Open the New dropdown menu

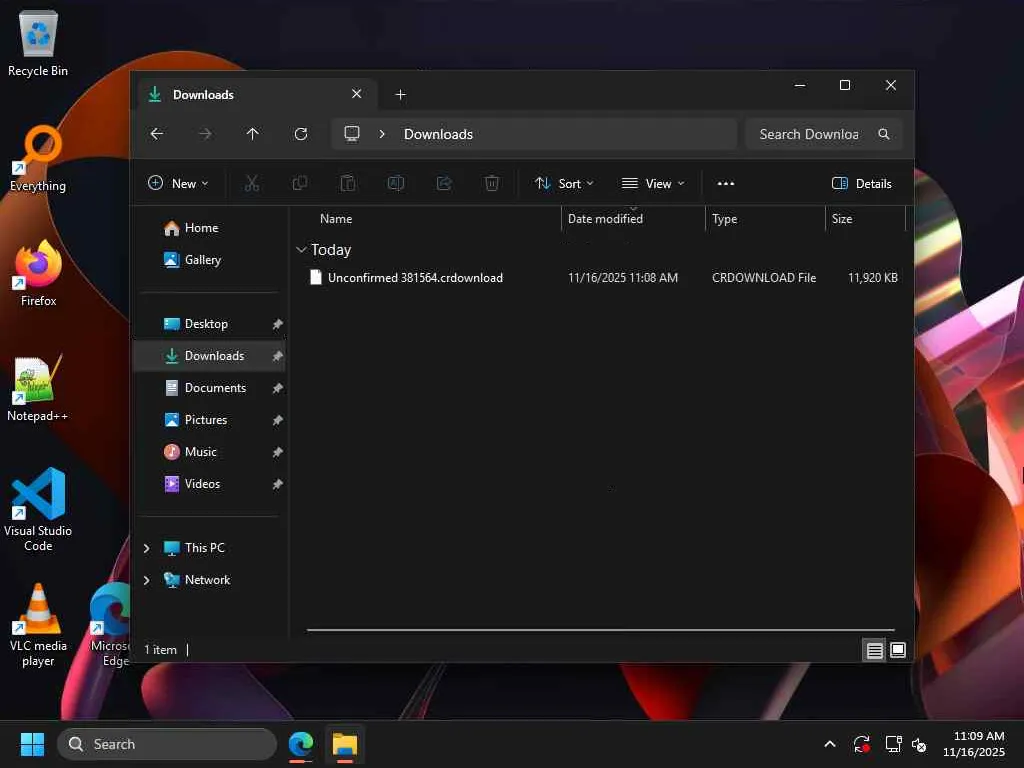(178, 184)
